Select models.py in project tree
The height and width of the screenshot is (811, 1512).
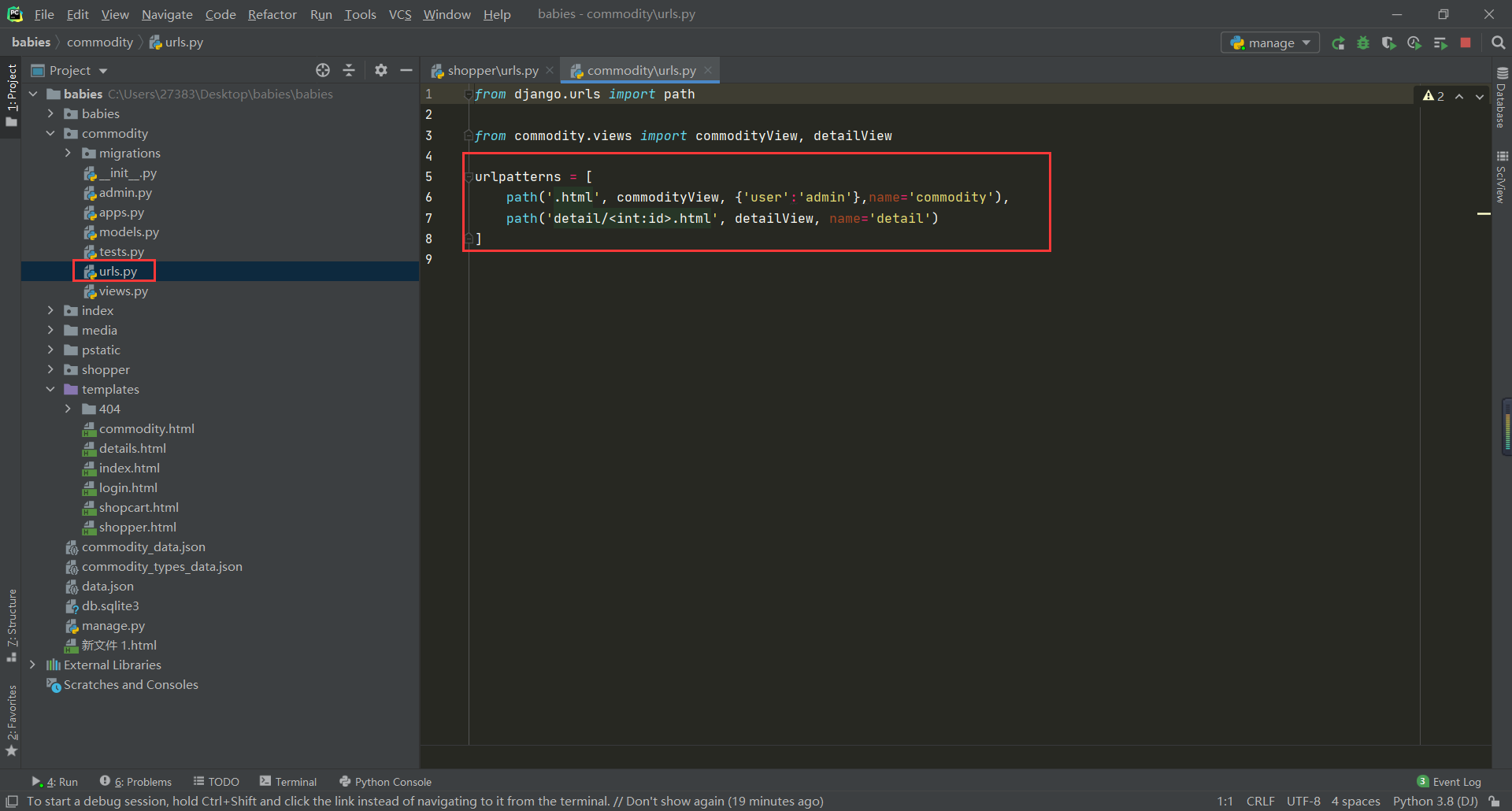click(128, 231)
